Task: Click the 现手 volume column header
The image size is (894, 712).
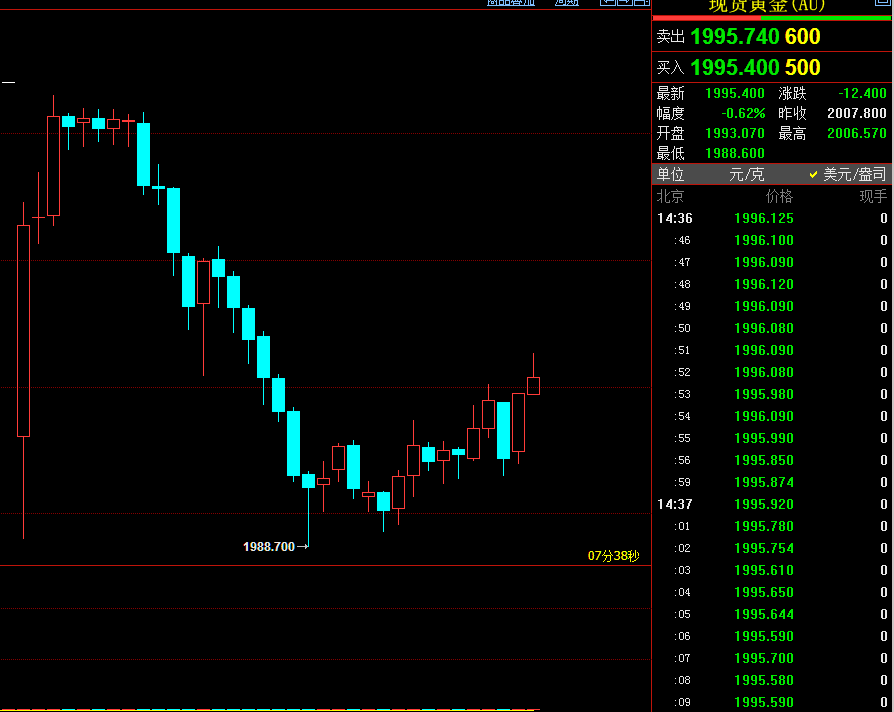Action: [873, 196]
